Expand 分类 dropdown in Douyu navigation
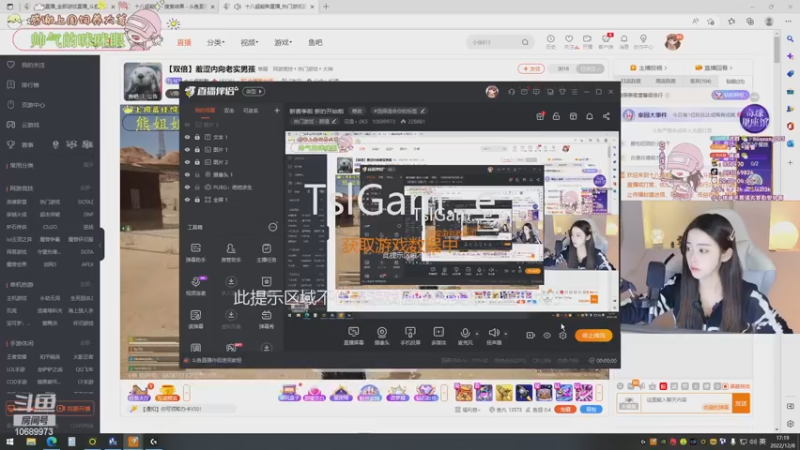800x450 pixels. 216,42
